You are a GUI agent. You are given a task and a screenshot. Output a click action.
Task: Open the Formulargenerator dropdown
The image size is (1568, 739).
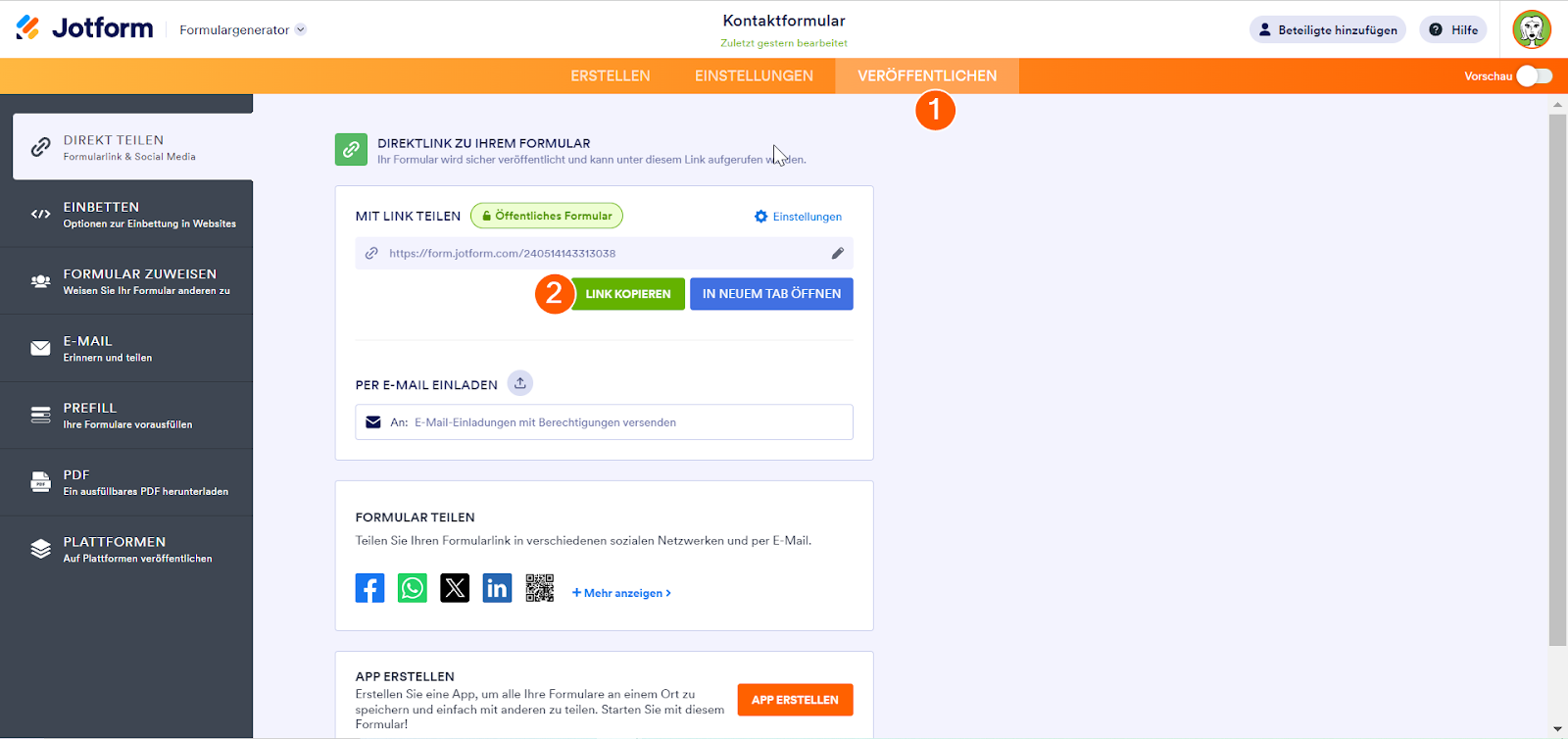(x=243, y=29)
